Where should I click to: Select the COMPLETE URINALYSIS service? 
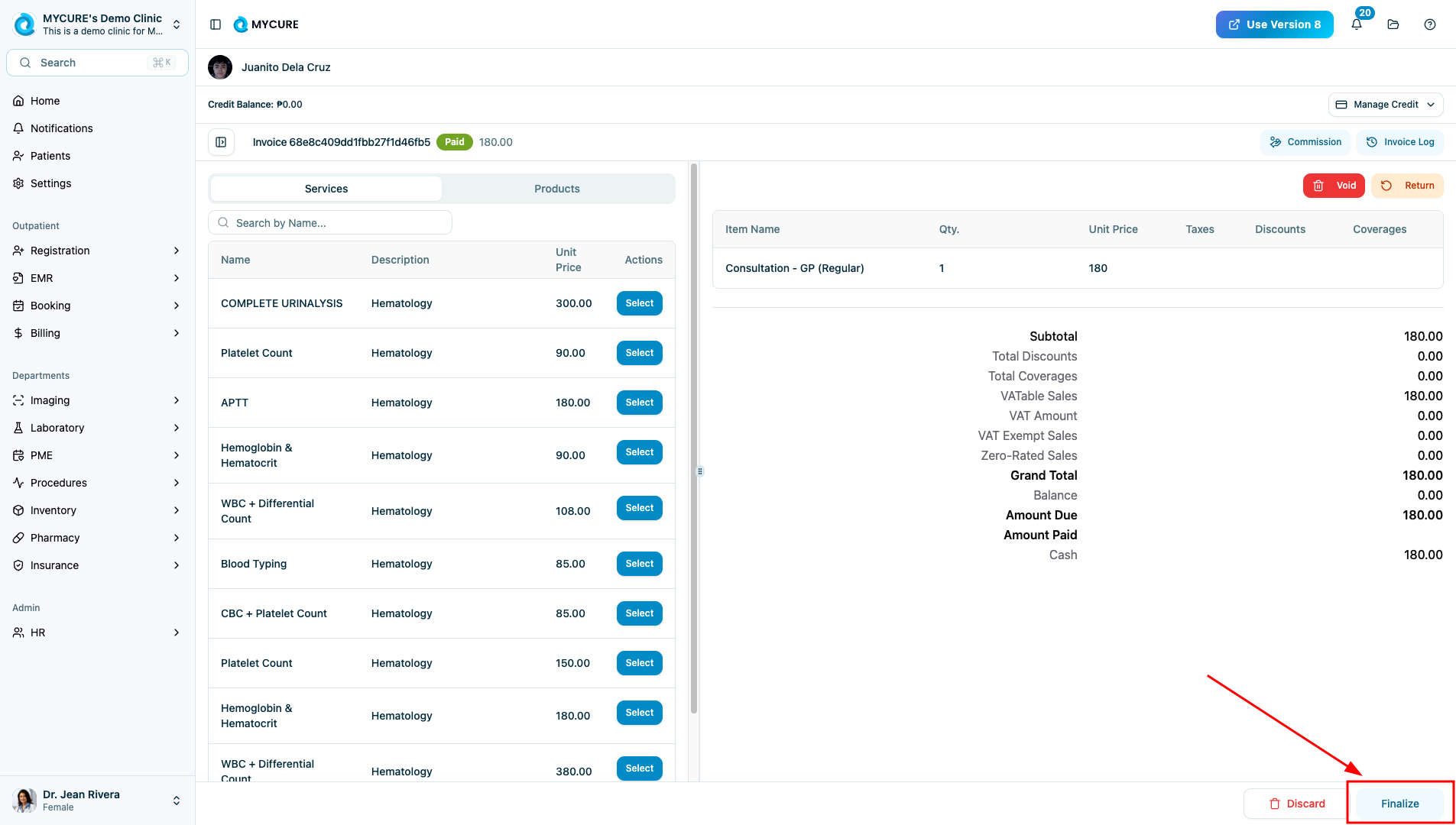coord(639,303)
